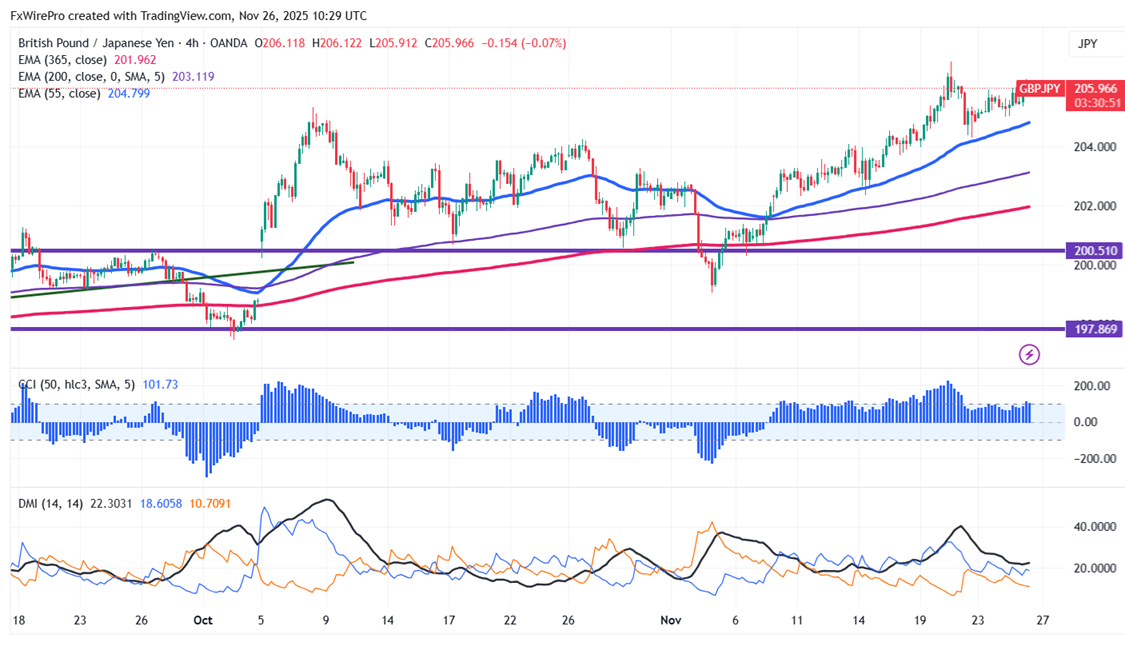Click the DMI value 22.3031

point(111,504)
